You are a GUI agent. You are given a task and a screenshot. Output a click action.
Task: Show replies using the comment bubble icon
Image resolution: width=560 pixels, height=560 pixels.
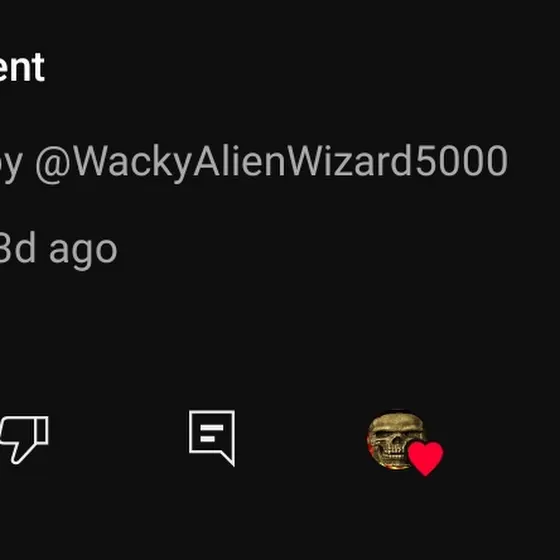[212, 438]
